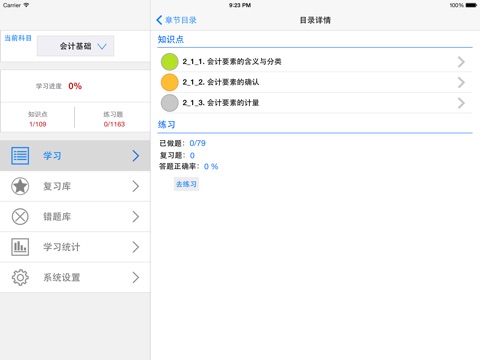480x360 pixels.
Task: Click the 当前科目 label
Action: point(18,38)
